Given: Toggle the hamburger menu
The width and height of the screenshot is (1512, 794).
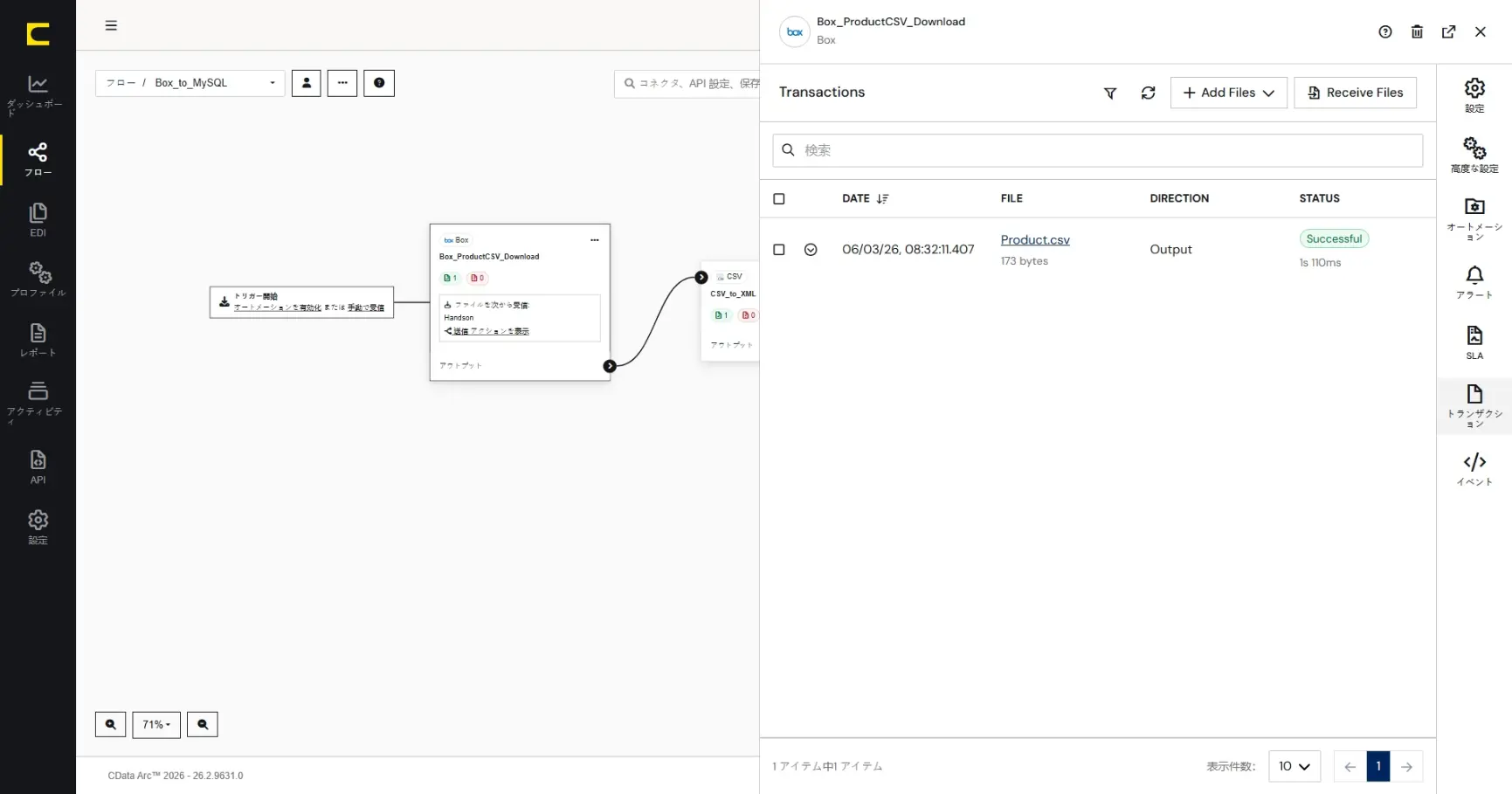Looking at the screenshot, I should 111,25.
